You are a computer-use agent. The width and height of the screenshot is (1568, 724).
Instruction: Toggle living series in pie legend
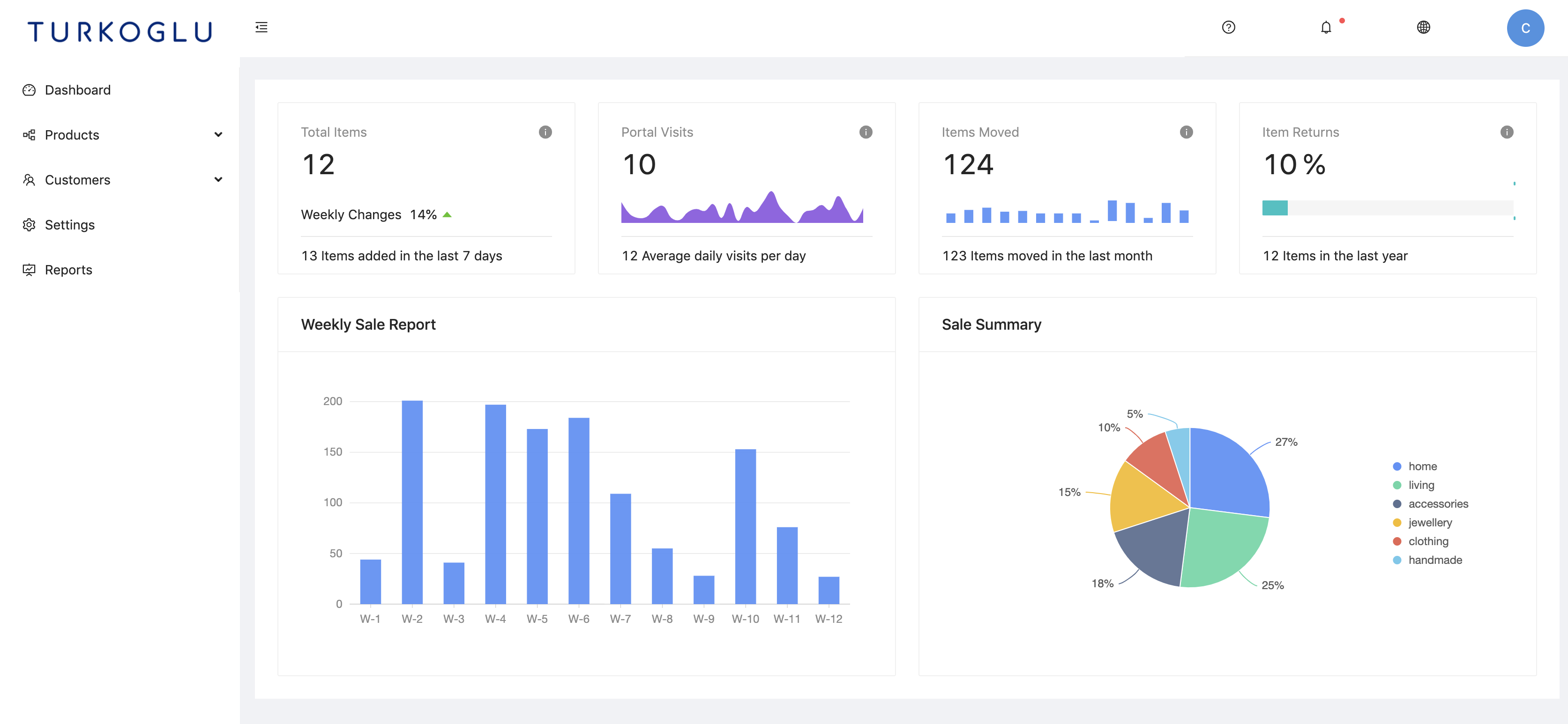[x=1420, y=486]
